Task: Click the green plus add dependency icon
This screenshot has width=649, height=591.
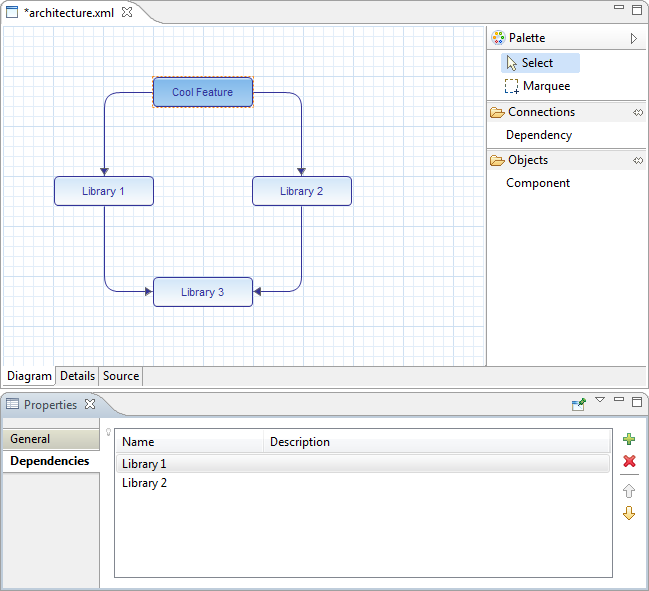Action: pyautogui.click(x=629, y=439)
